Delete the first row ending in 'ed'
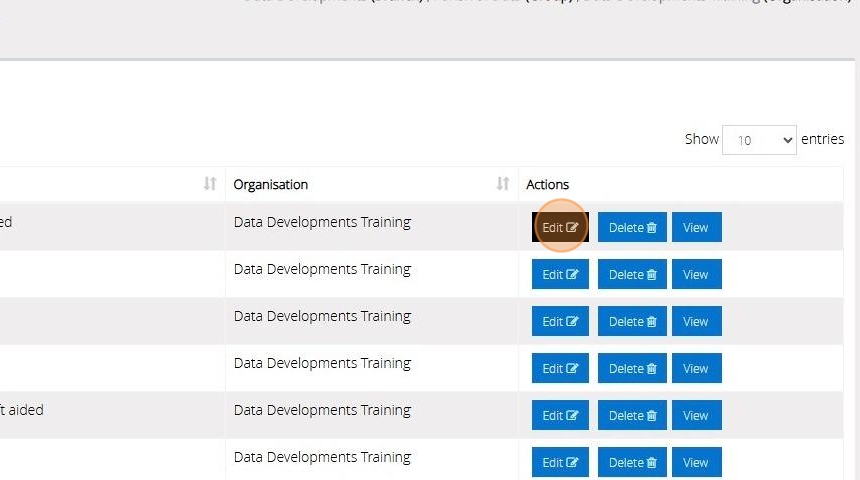This screenshot has width=860, height=480. click(632, 227)
